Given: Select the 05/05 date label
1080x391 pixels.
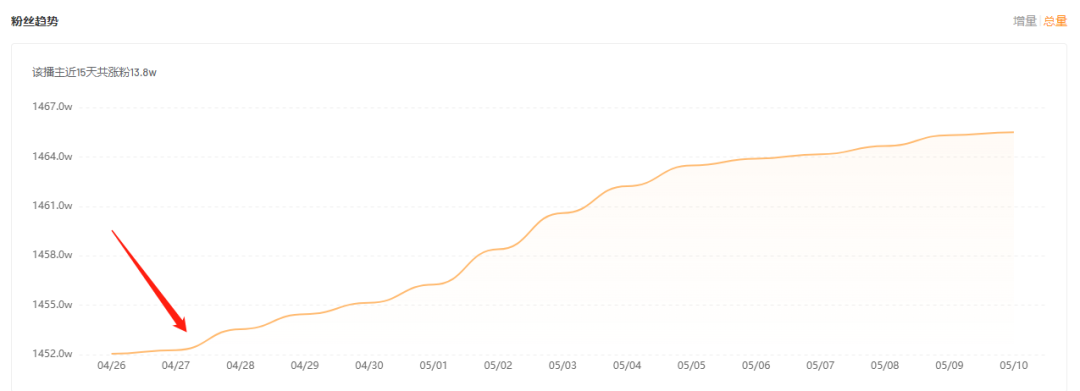Looking at the screenshot, I should (x=691, y=366).
